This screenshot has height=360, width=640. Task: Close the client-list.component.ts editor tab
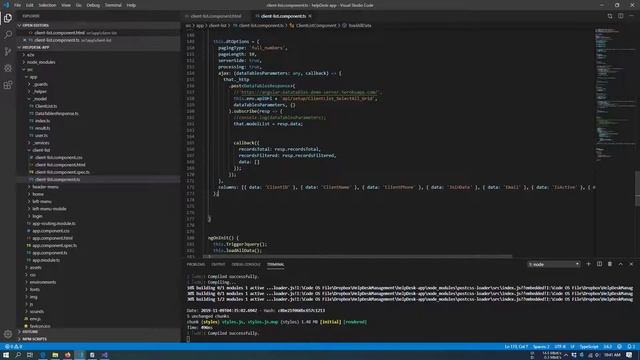click(x=310, y=16)
